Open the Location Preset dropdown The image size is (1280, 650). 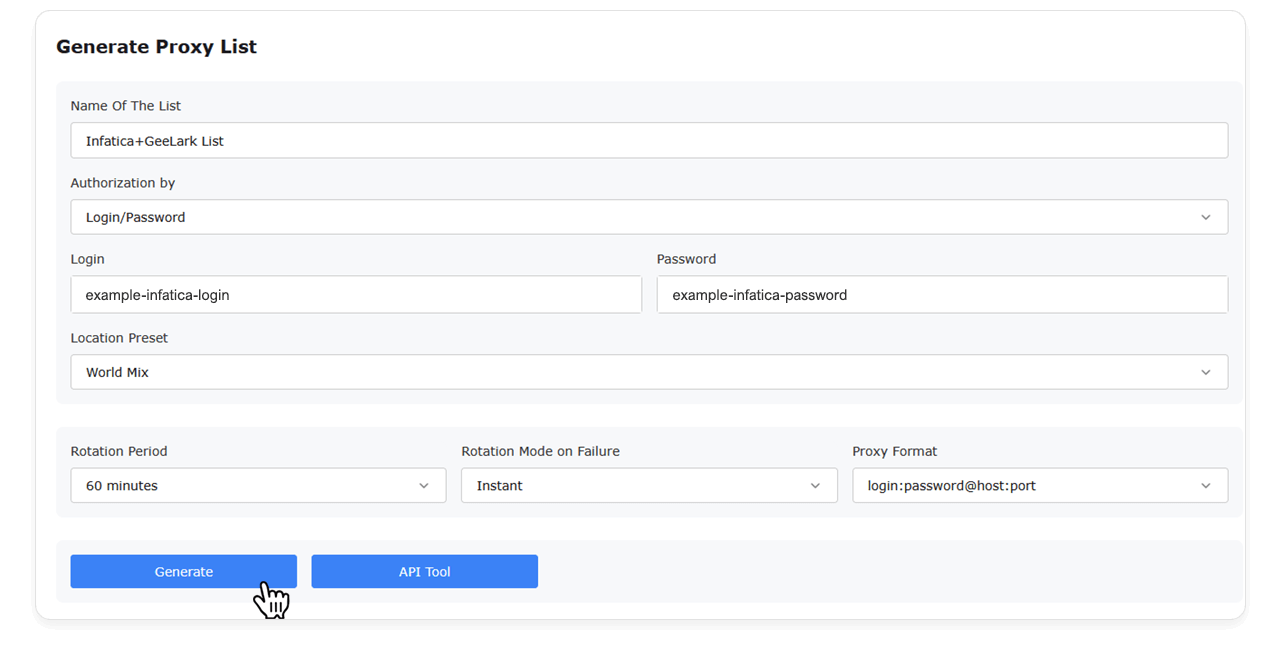pyautogui.click(x=648, y=371)
